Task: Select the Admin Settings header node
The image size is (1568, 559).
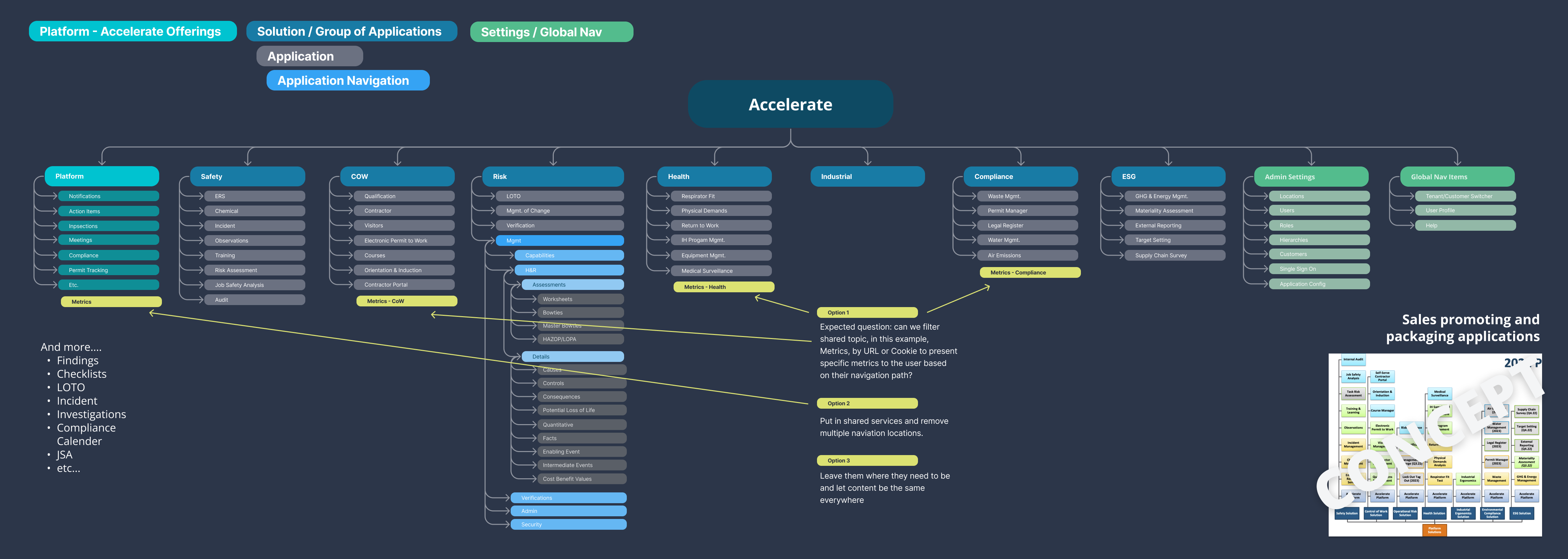Action: (1311, 176)
